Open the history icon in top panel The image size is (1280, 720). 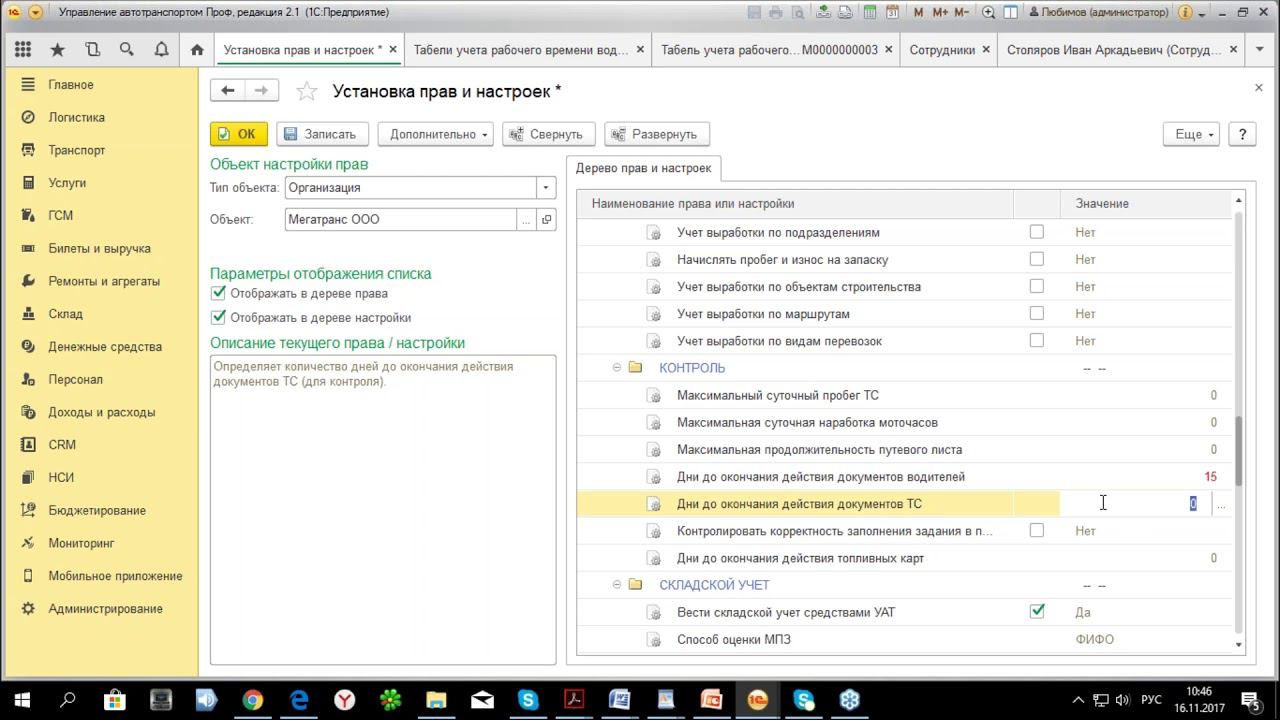92,50
